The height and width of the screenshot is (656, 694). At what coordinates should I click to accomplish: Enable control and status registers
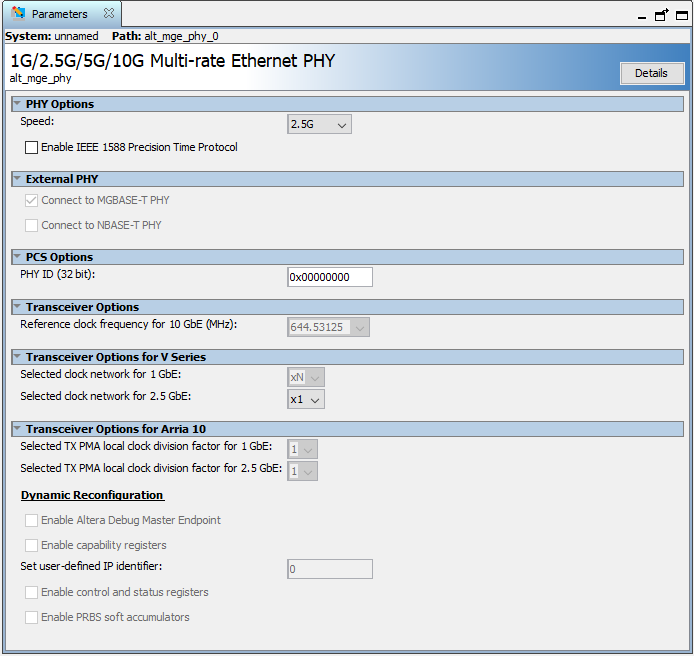tap(31, 593)
